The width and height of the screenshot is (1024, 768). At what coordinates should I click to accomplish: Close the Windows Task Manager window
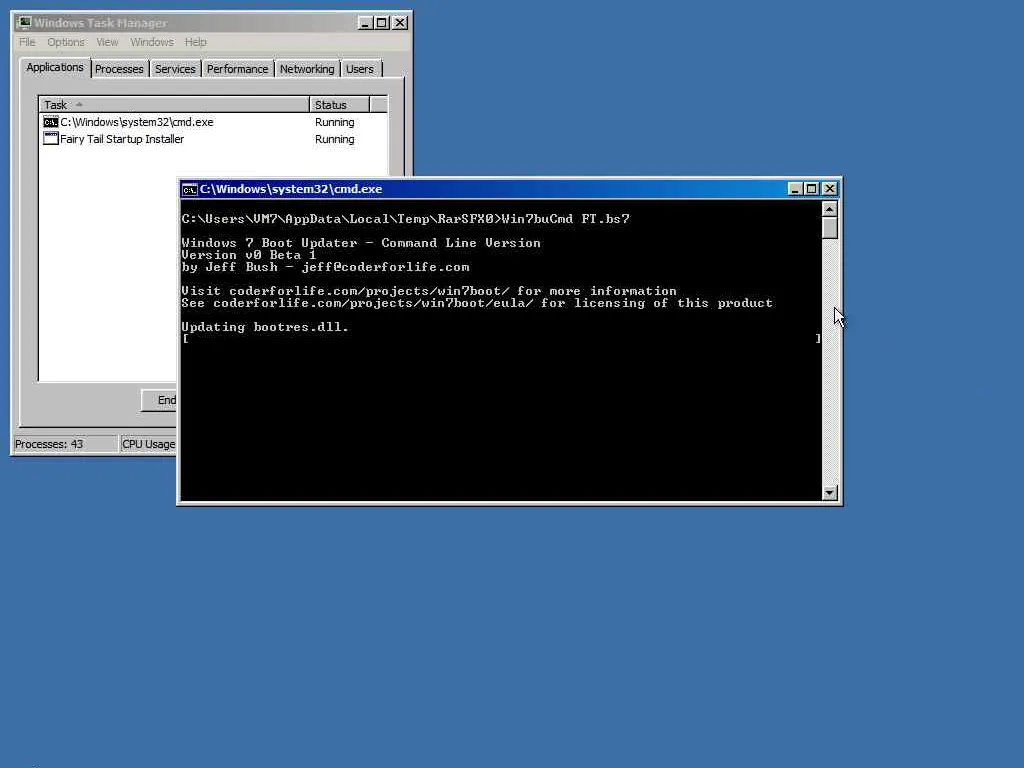(400, 23)
